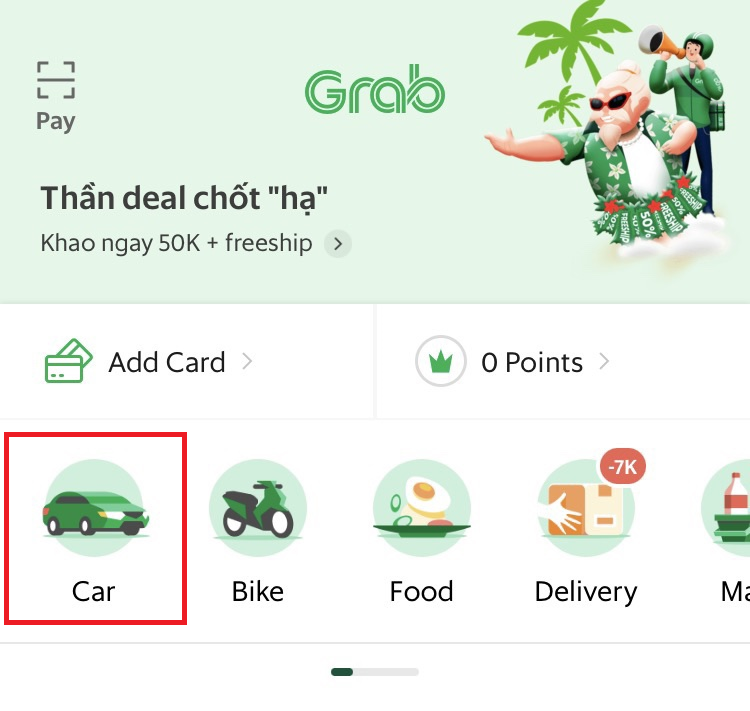Tap the -7K discount badge
750x711 pixels.
click(x=623, y=467)
